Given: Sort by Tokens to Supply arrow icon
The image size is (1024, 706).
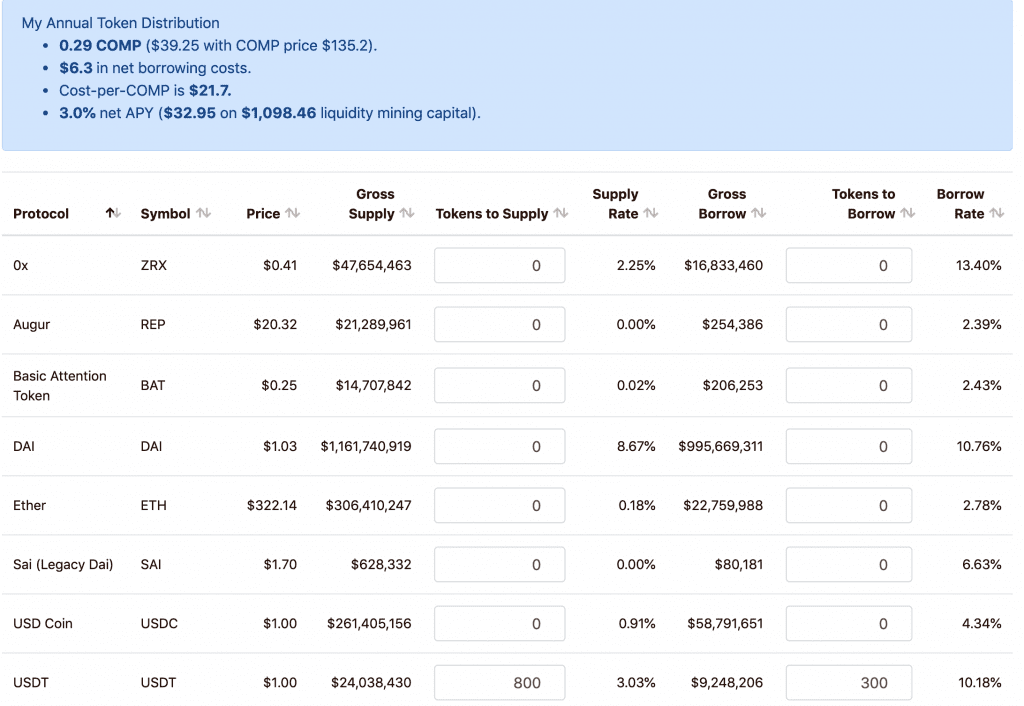Looking at the screenshot, I should 560,214.
